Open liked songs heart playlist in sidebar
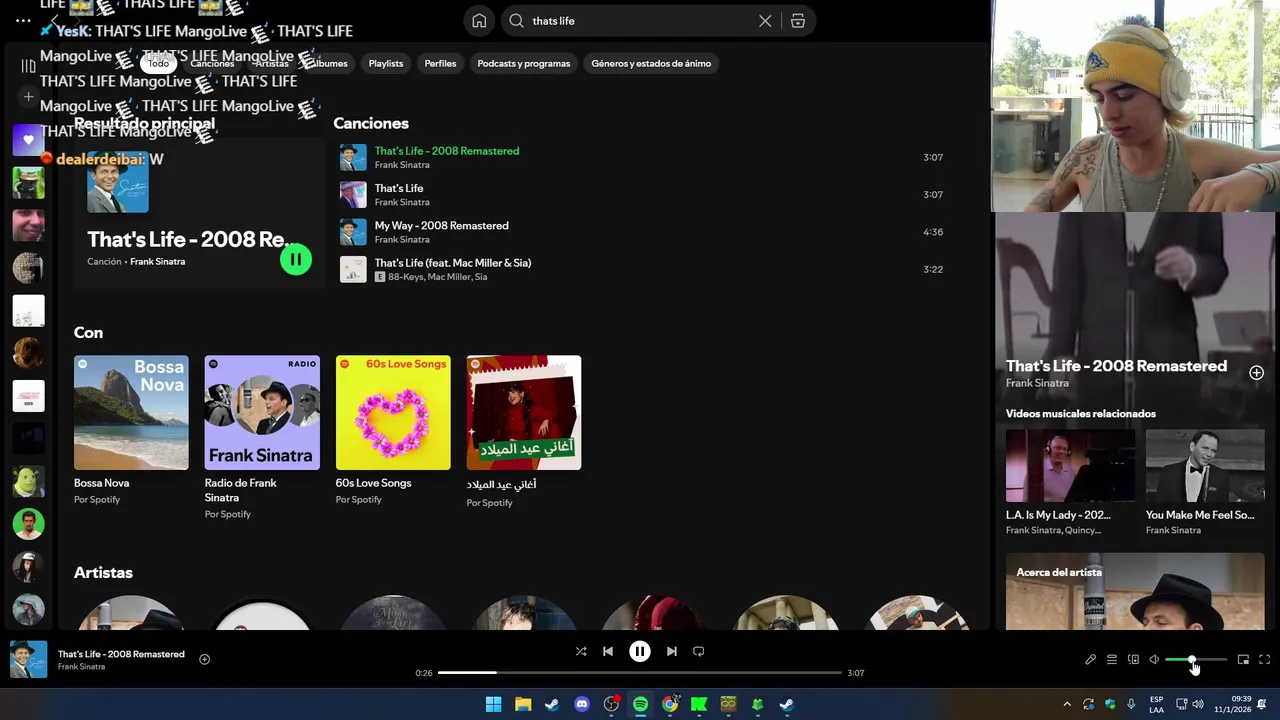Screen dimensions: 1280x720 (28, 140)
